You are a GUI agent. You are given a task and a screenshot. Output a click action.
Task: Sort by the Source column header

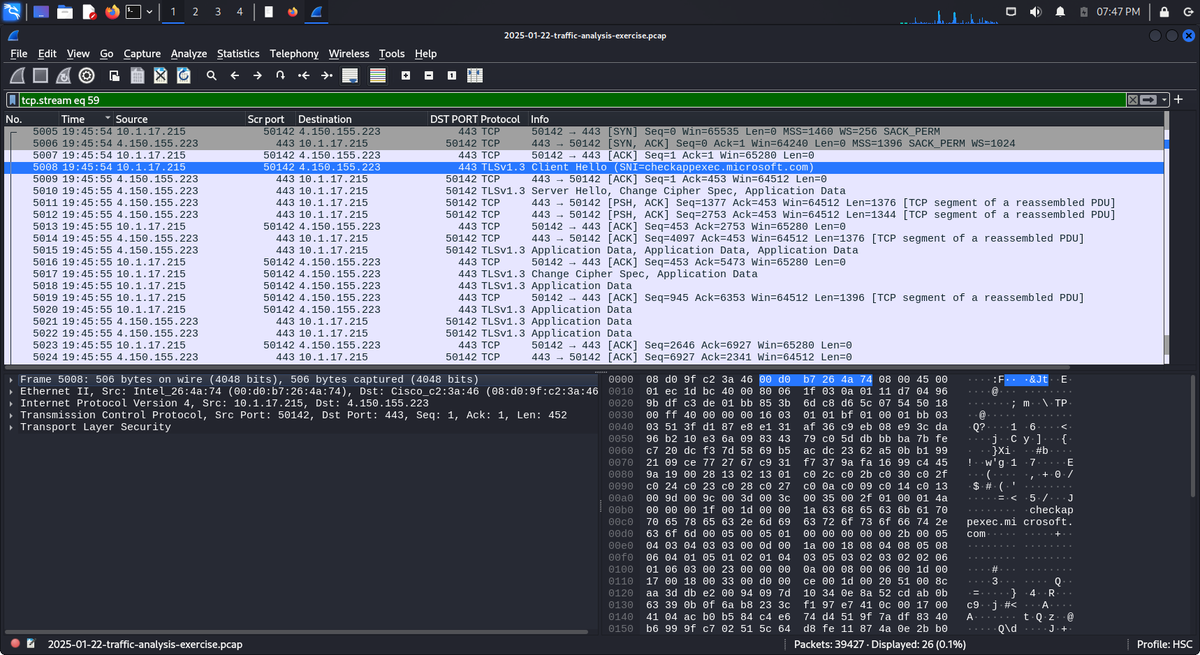(x=179, y=119)
